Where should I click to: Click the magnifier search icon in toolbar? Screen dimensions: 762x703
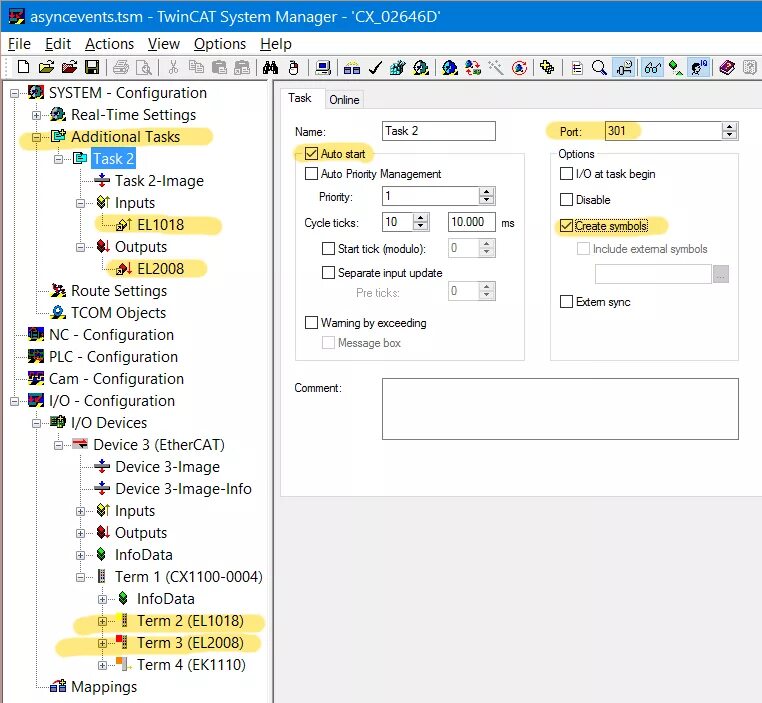coord(599,68)
